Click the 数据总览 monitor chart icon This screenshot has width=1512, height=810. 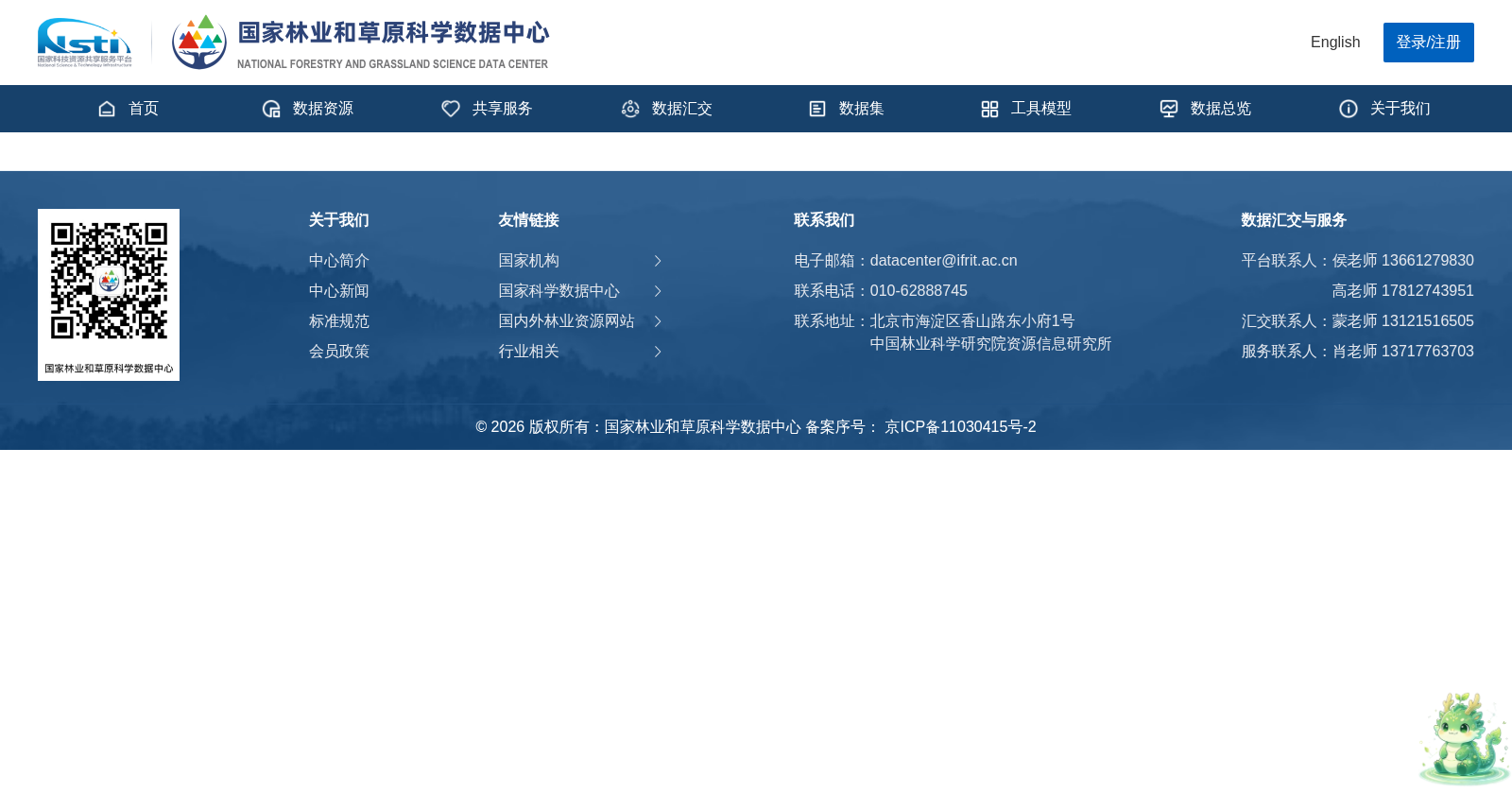pos(1169,109)
